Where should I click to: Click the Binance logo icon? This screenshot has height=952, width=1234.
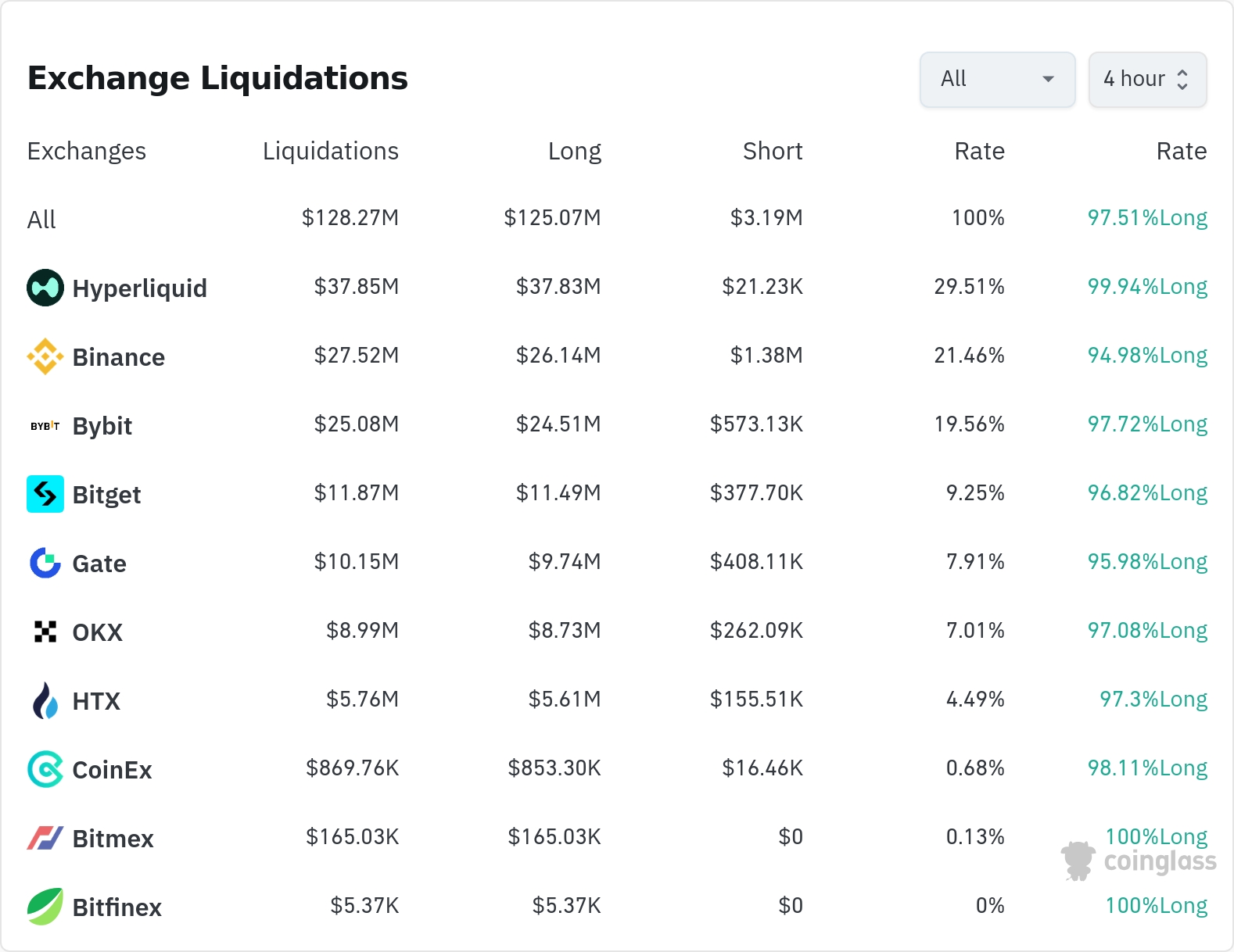click(45, 356)
